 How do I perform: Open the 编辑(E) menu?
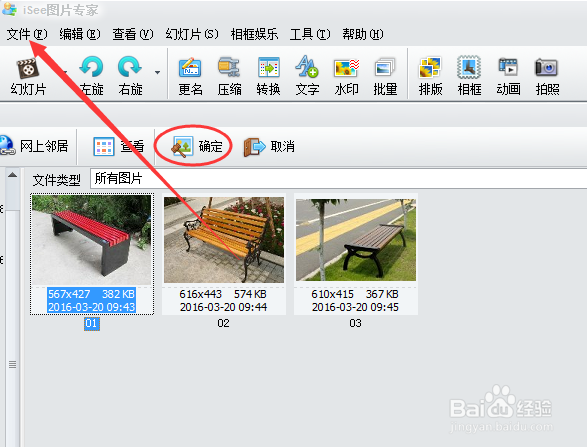(x=80, y=34)
